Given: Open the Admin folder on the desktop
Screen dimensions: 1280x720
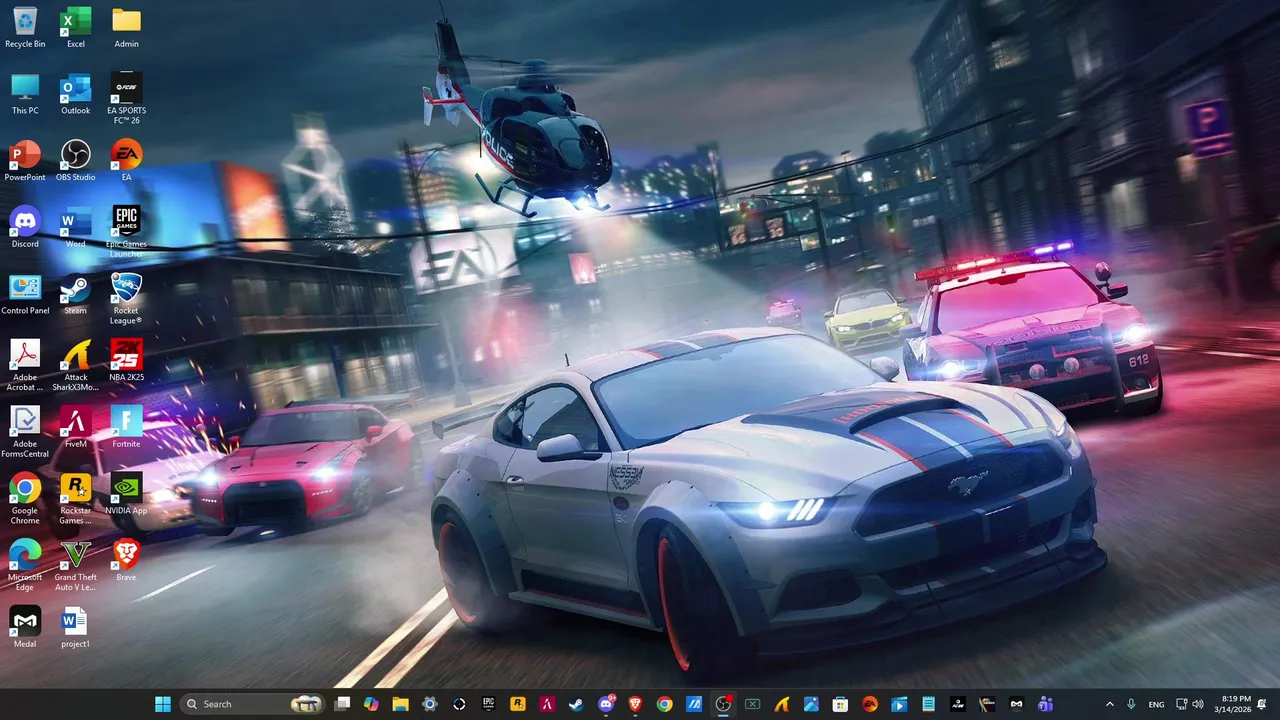Looking at the screenshot, I should pyautogui.click(x=126, y=27).
